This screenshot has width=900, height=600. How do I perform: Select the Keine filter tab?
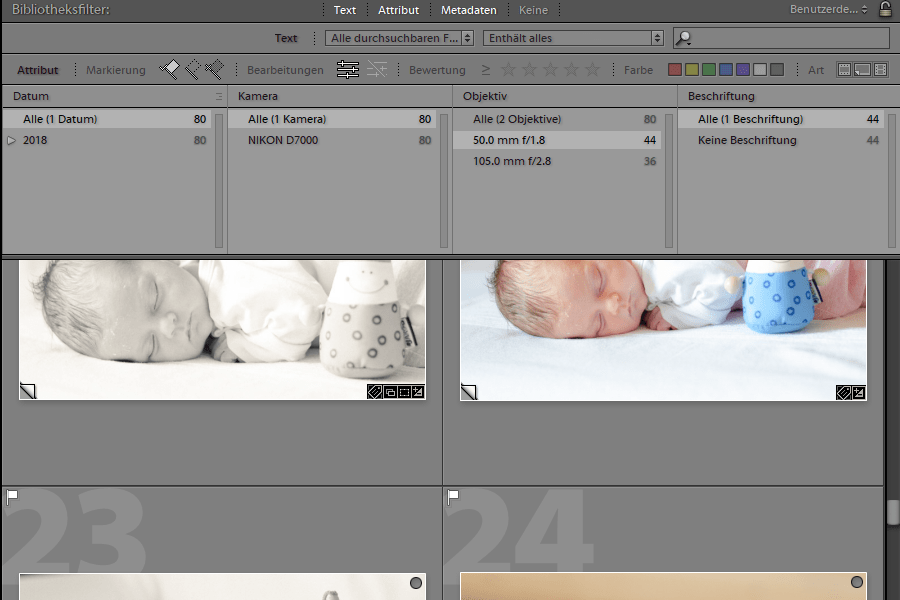pyautogui.click(x=533, y=10)
